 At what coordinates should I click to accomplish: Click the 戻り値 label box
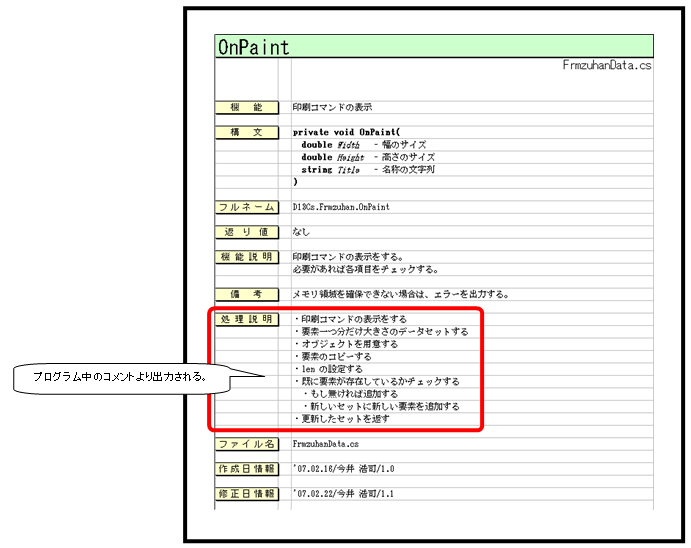coord(246,232)
